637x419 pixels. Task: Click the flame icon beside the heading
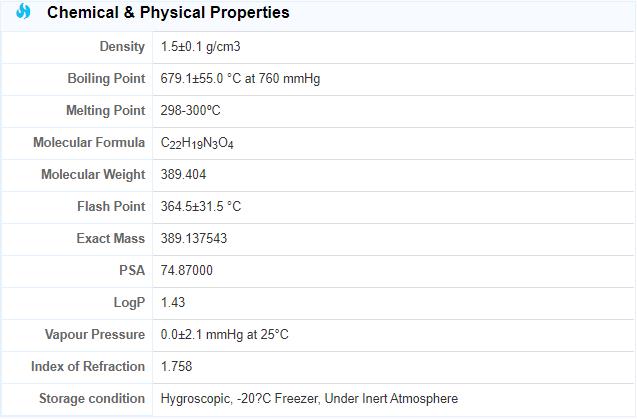tap(24, 12)
